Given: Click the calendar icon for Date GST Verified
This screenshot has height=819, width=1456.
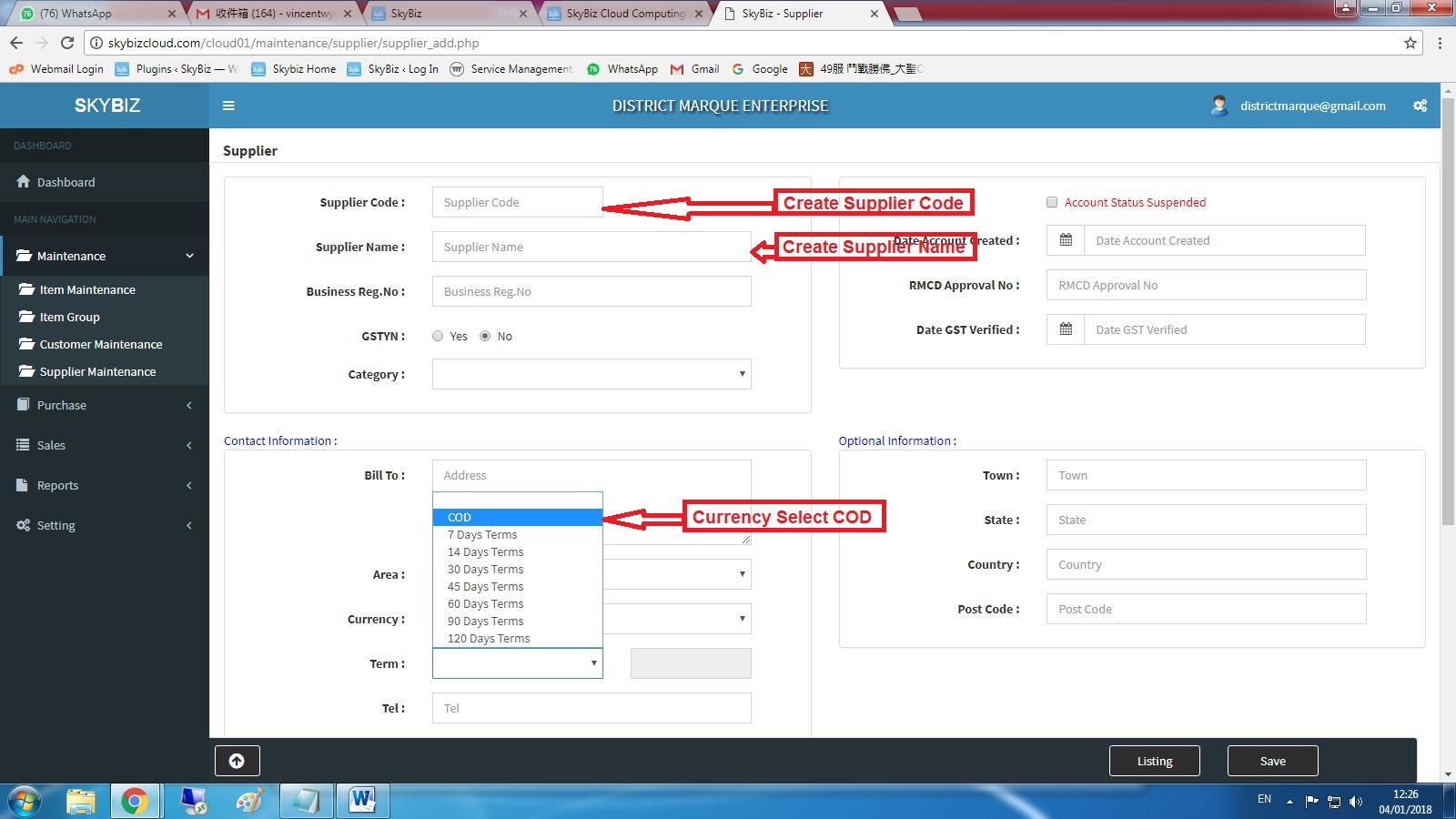Looking at the screenshot, I should click(1066, 329).
